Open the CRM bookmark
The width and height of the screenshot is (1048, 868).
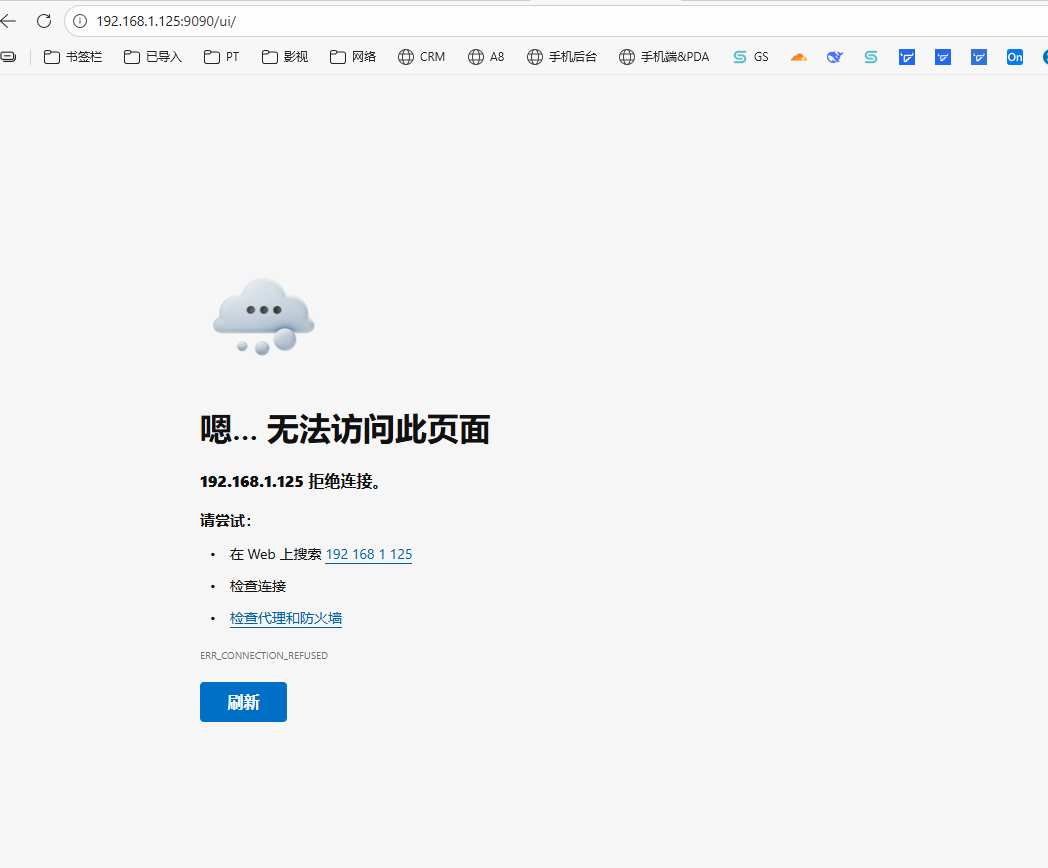click(x=421, y=57)
